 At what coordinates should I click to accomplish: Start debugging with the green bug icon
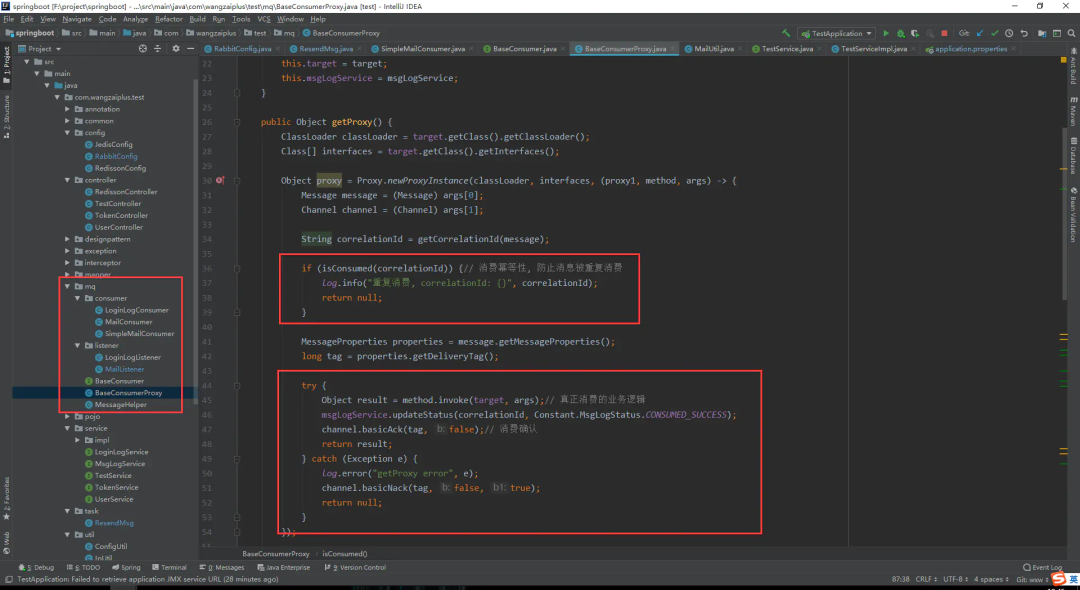click(x=900, y=33)
